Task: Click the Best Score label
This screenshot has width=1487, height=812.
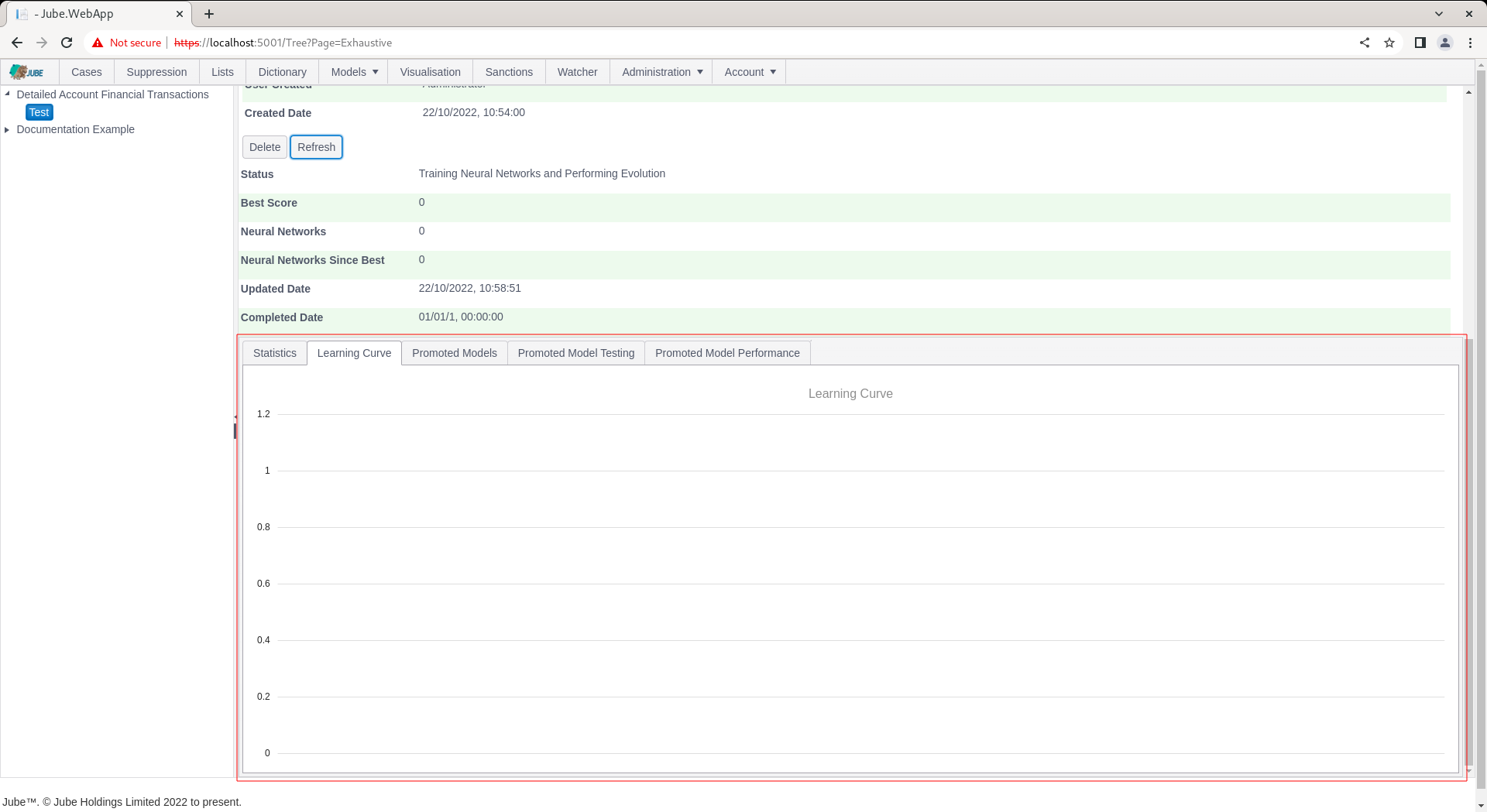Action: pos(269,203)
